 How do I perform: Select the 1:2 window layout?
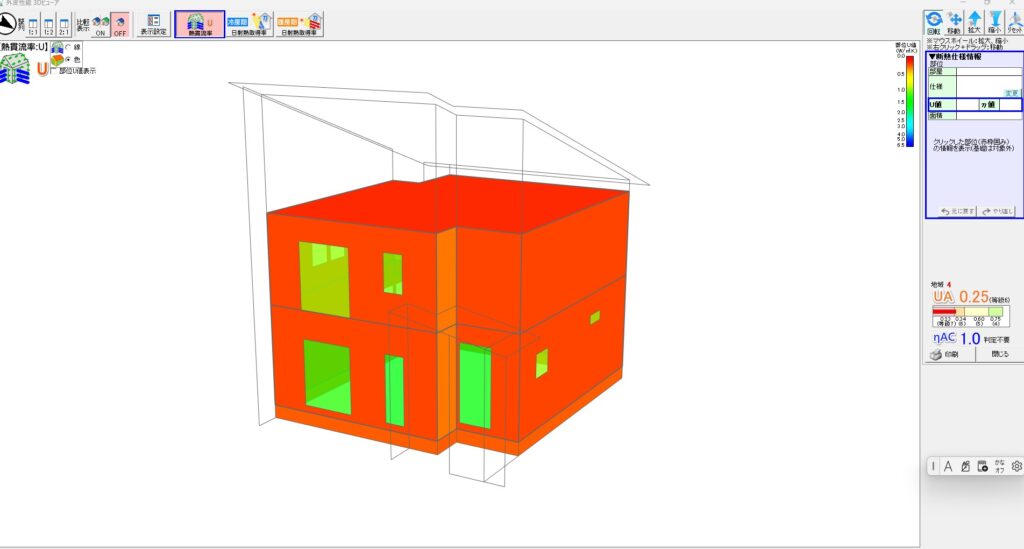pos(49,24)
